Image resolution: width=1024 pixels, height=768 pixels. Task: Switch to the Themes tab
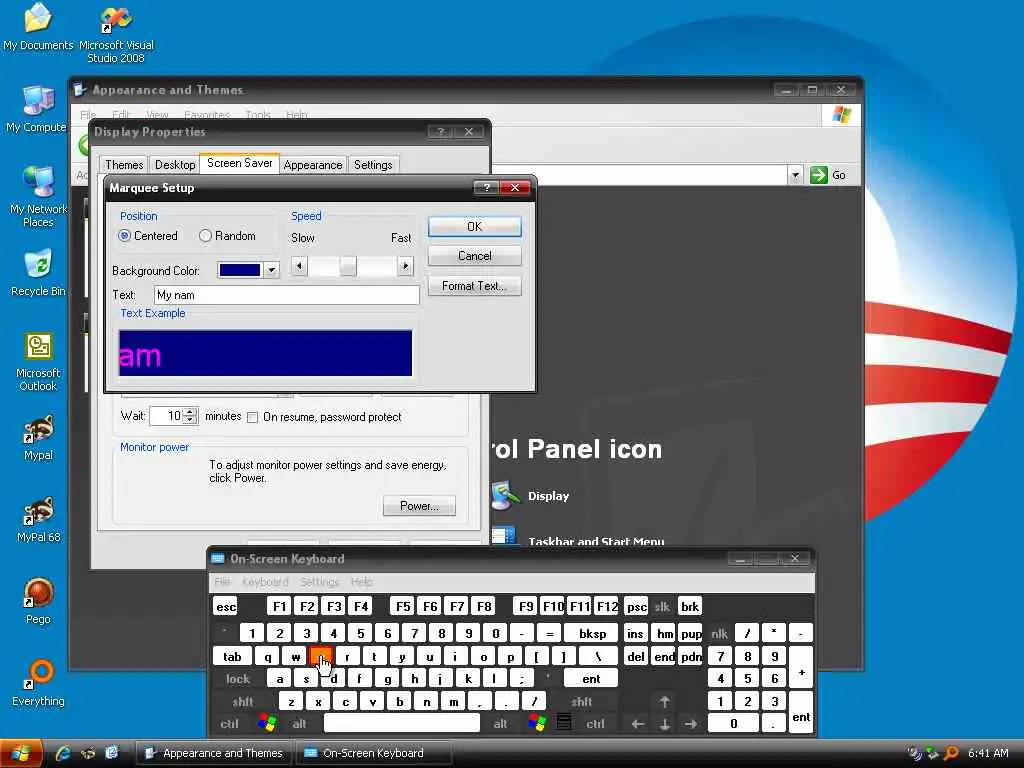click(124, 165)
